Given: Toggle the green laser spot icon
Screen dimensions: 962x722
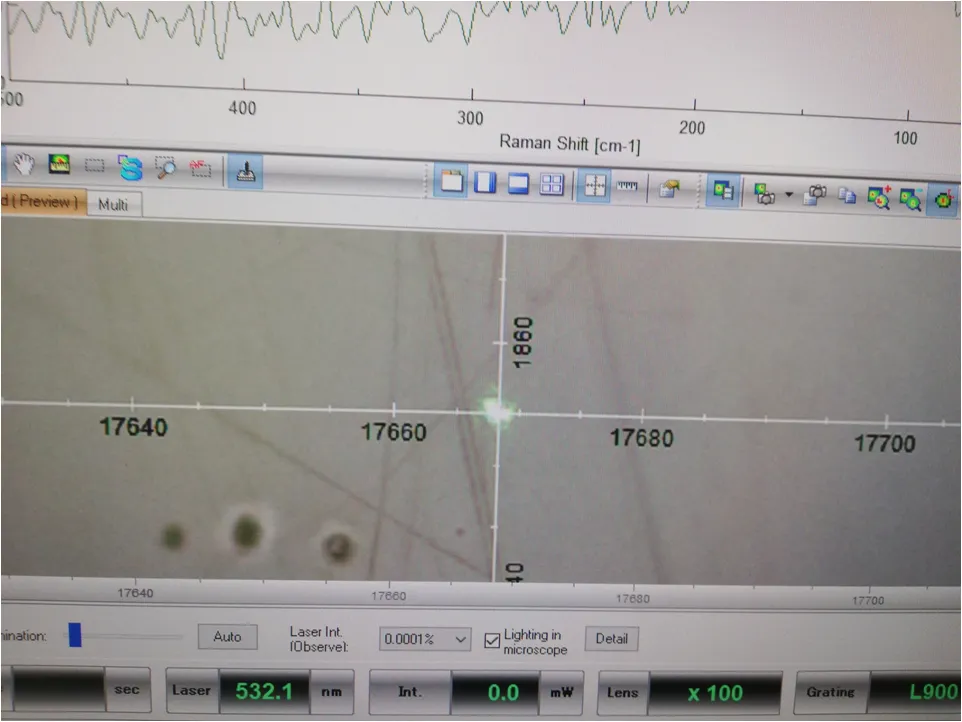Looking at the screenshot, I should 944,199.
